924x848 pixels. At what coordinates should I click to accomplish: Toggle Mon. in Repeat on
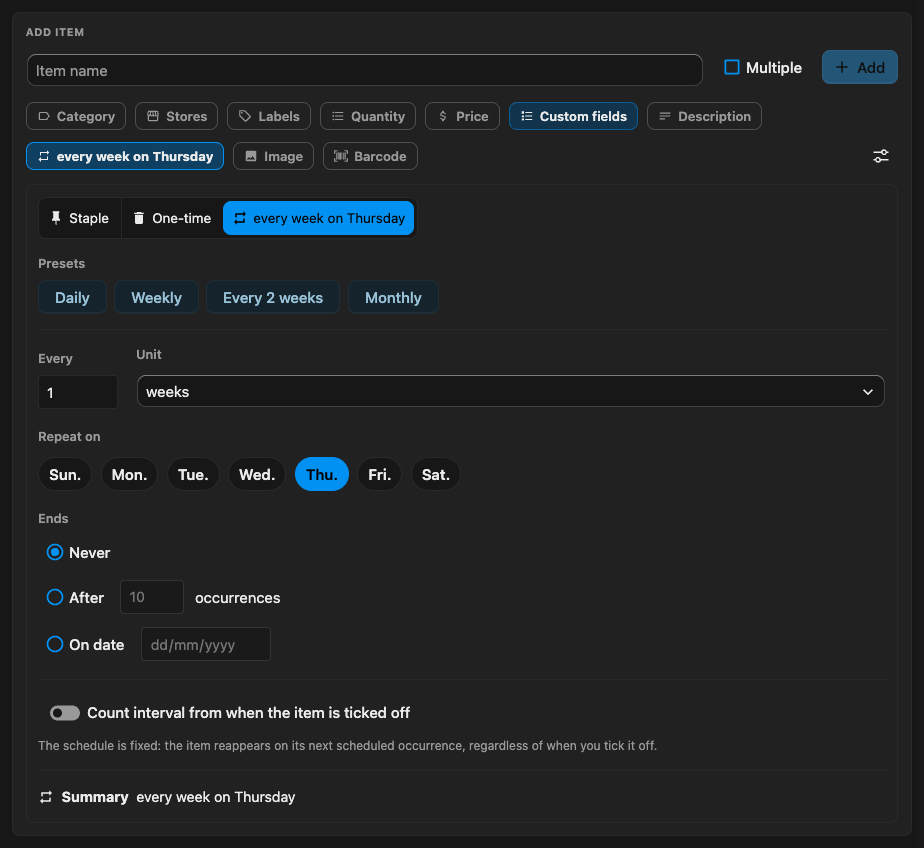(130, 474)
